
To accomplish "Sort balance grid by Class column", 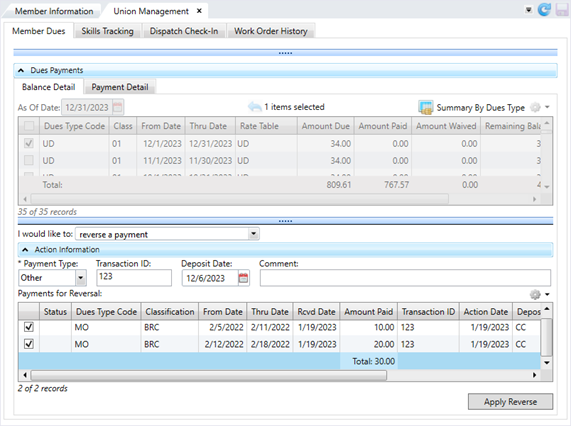I will click(123, 126).
